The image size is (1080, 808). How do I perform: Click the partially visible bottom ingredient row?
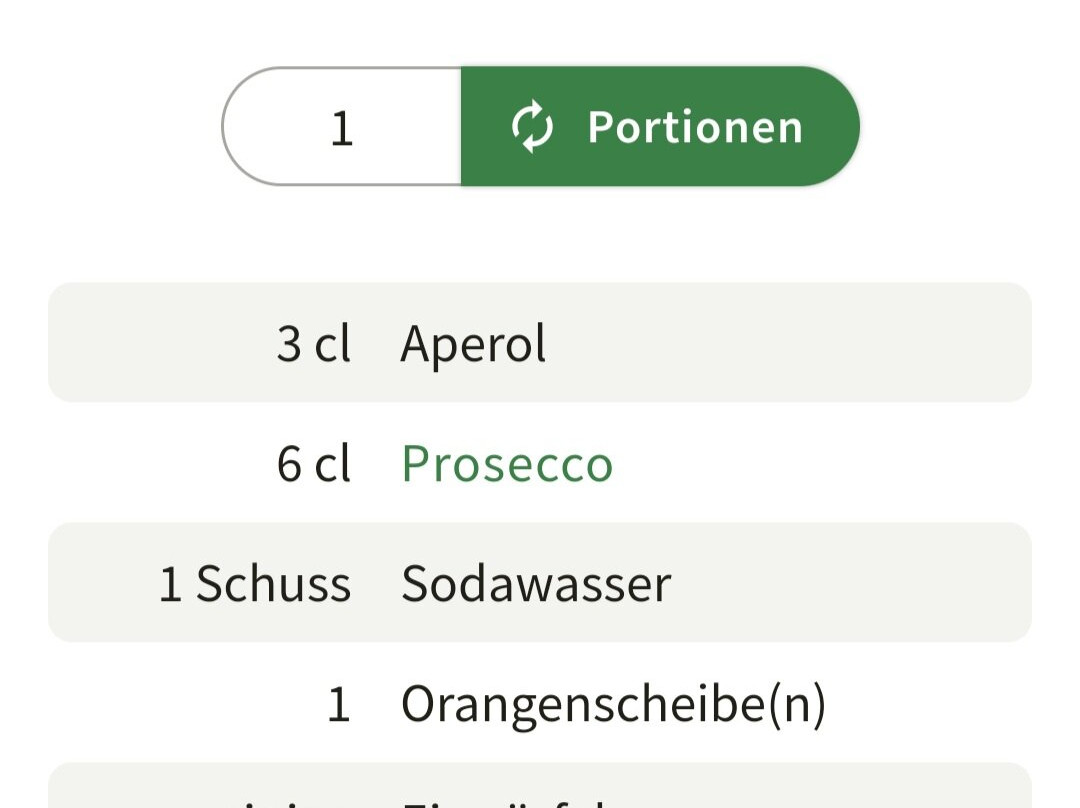coord(540,785)
